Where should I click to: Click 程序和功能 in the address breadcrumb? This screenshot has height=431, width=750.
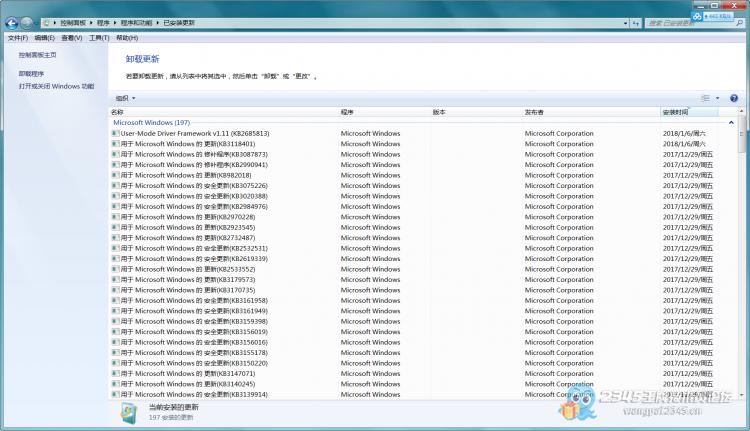point(136,23)
